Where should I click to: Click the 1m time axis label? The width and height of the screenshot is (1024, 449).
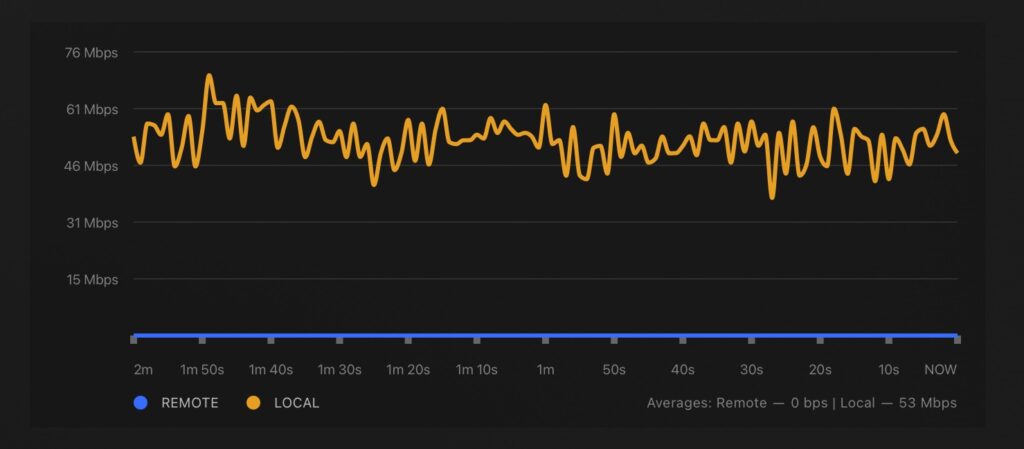pos(545,369)
